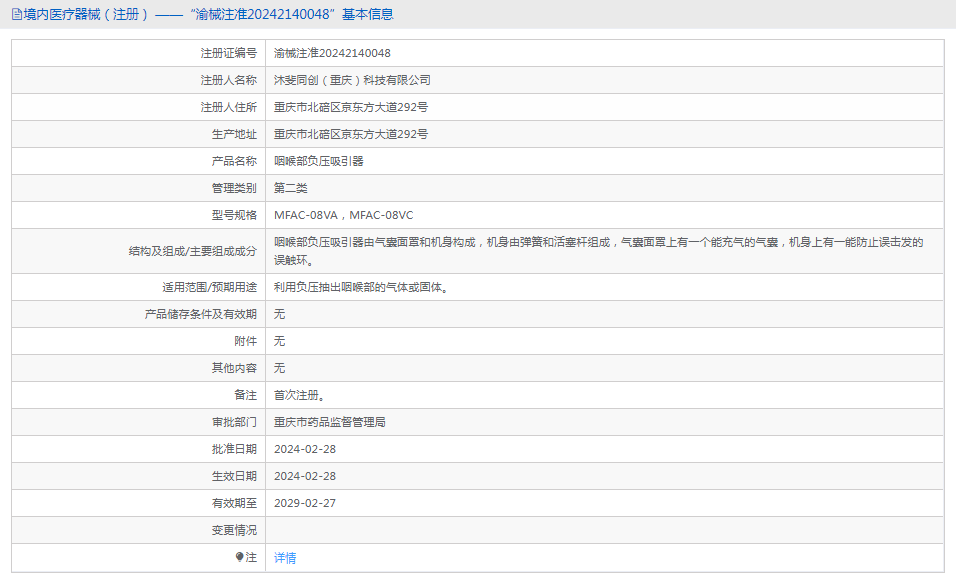
Task: Open the 详情 link
Action: 285,557
